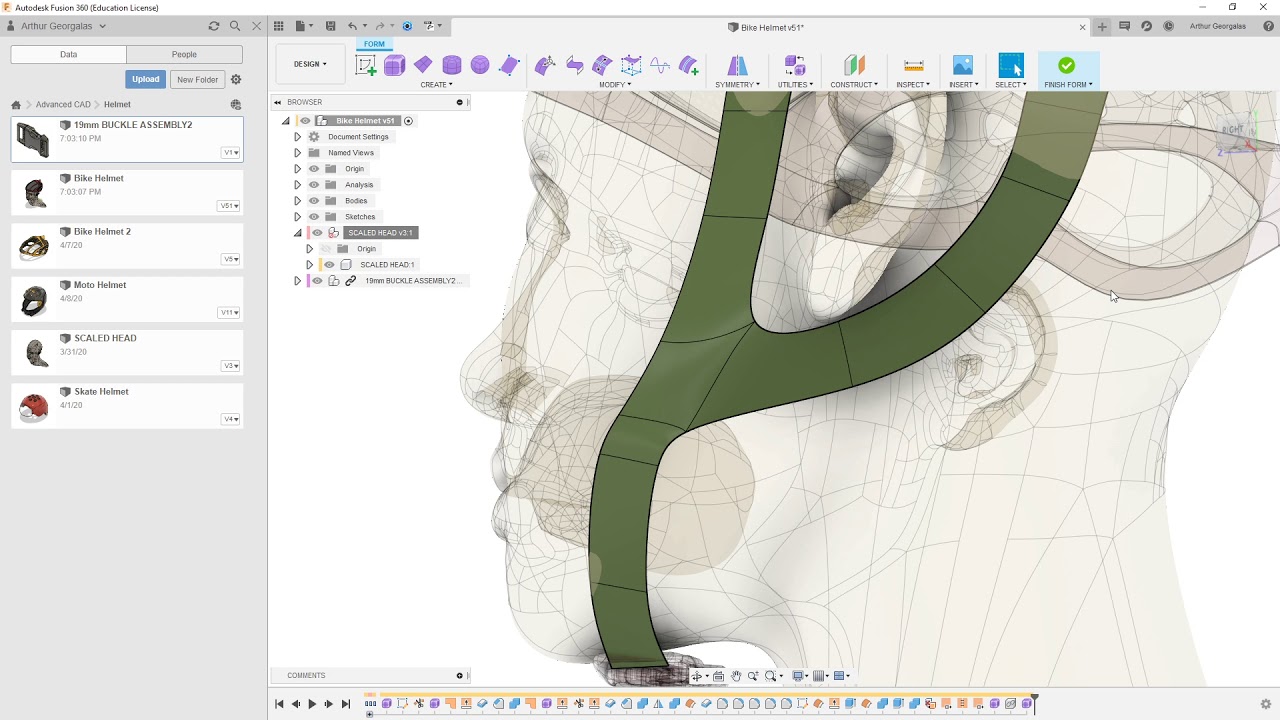Select the Construct plane tool icon
The width and height of the screenshot is (1280, 720).
point(854,66)
